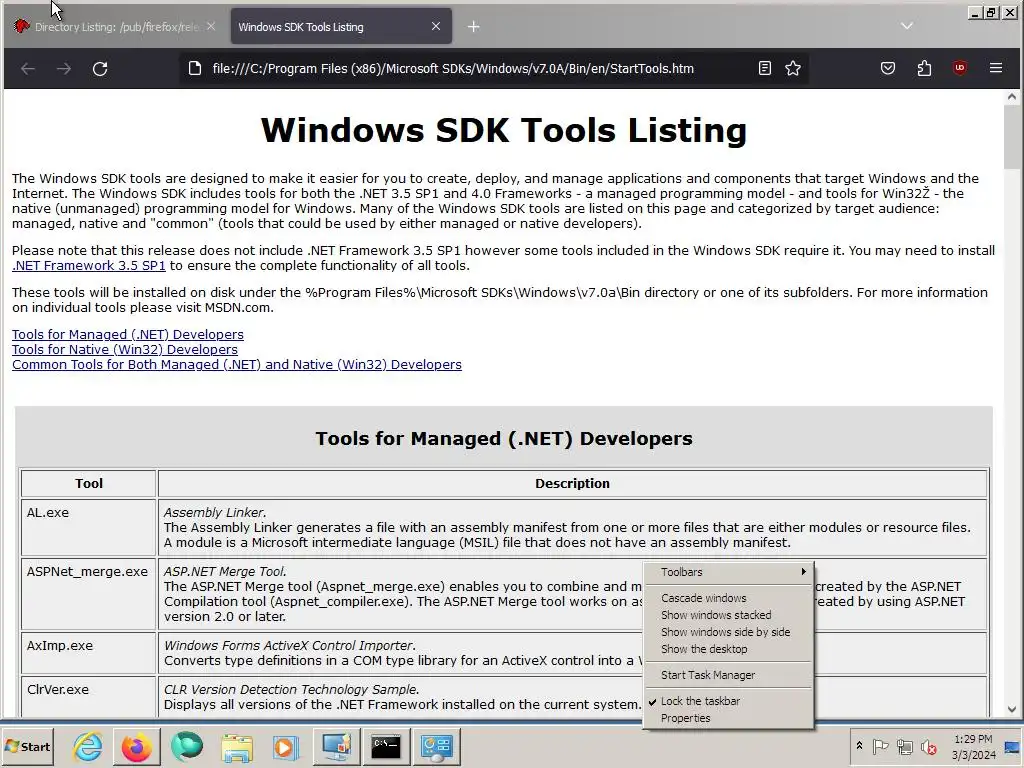
Task: Click the muted volume tray icon
Action: click(x=929, y=746)
